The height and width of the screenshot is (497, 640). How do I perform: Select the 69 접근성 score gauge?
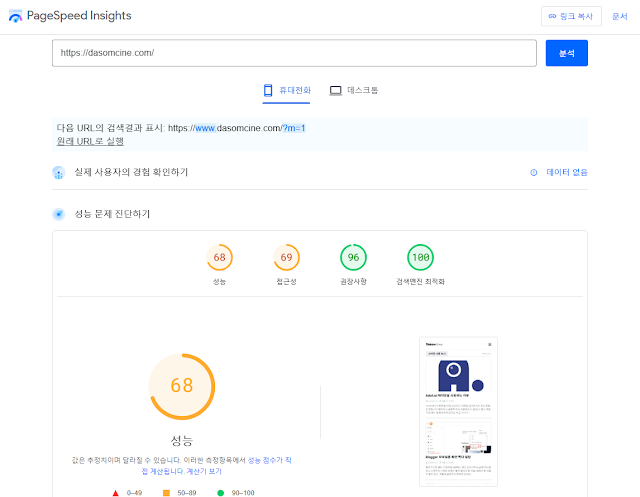tap(287, 257)
